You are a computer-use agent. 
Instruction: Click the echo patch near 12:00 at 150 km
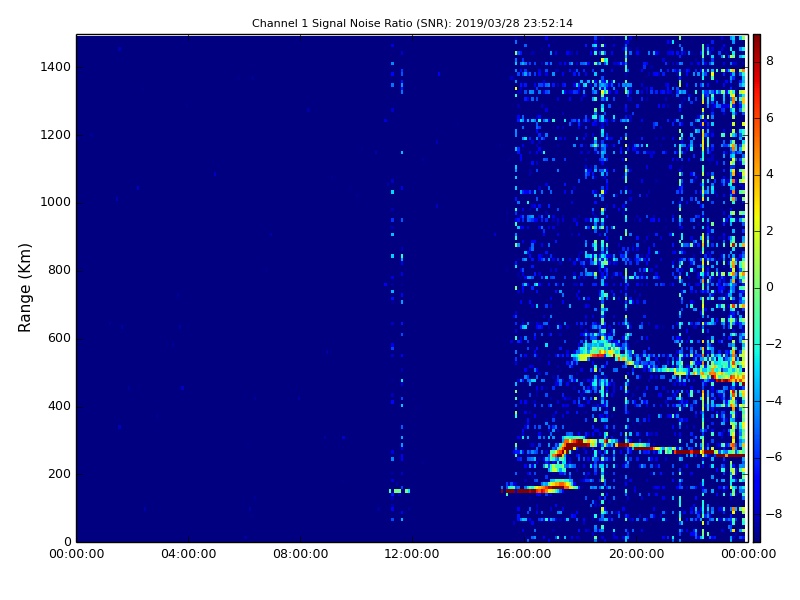click(x=399, y=491)
